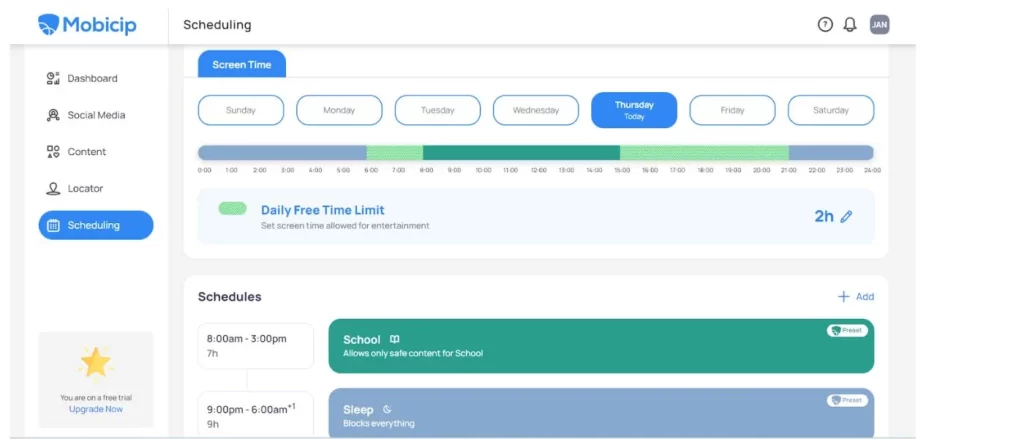Click Add to create a schedule

point(856,297)
